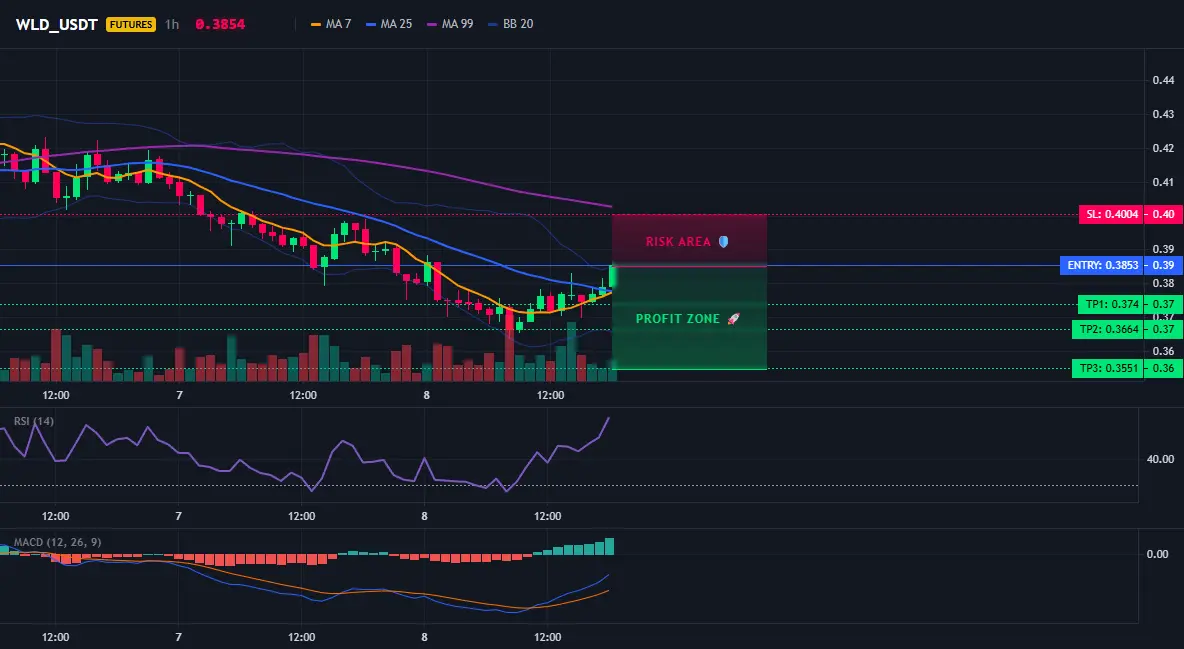Click the MACD (12, 26, 9) indicator title
Screen dimensions: 1184x649
click(x=57, y=542)
